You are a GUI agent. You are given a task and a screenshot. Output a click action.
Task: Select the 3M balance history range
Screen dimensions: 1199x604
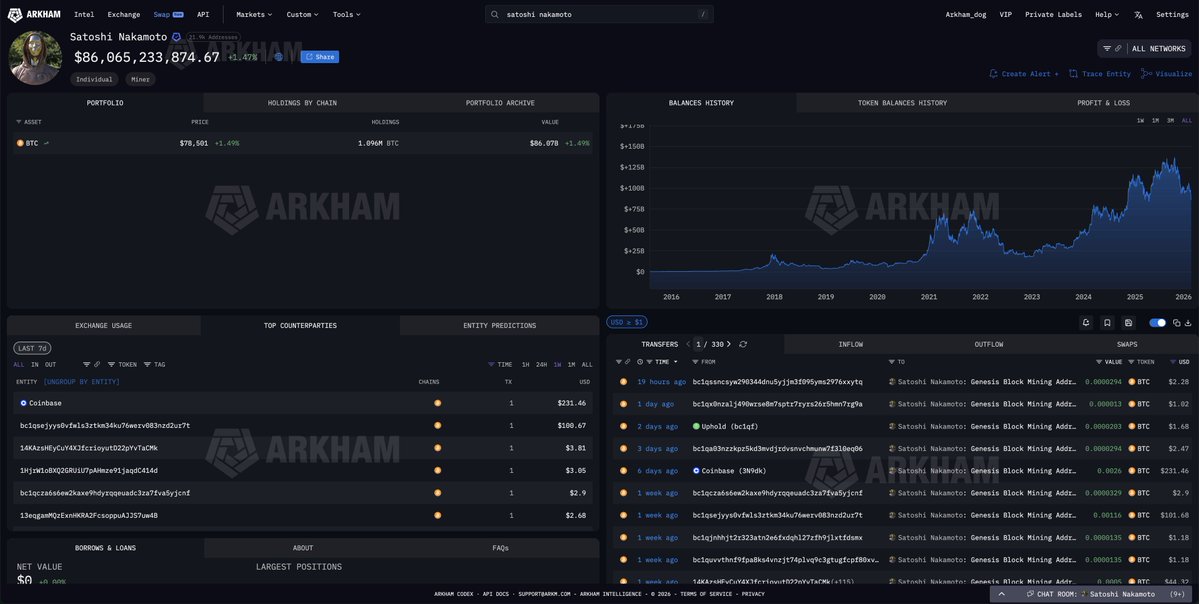coord(1170,120)
